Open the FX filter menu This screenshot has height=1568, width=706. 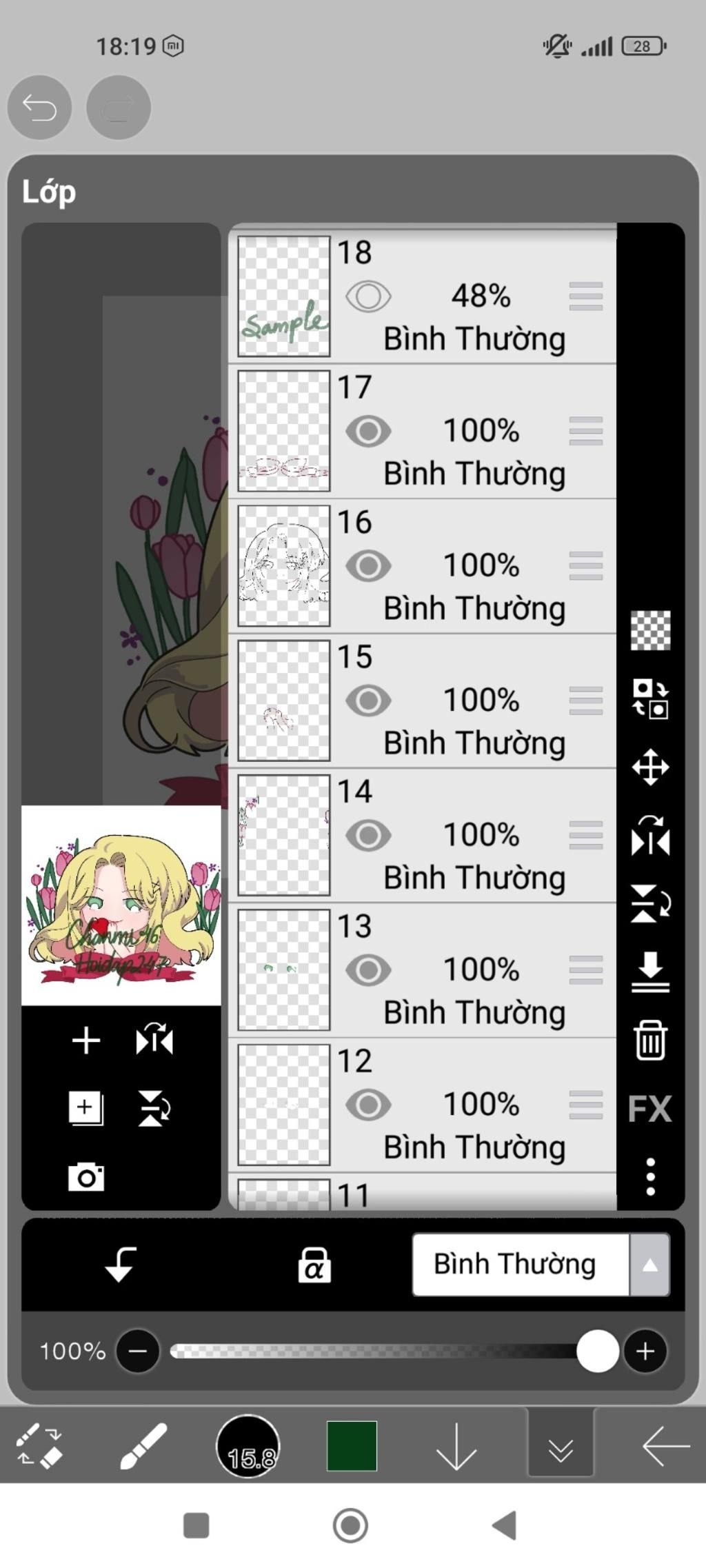coord(649,1109)
